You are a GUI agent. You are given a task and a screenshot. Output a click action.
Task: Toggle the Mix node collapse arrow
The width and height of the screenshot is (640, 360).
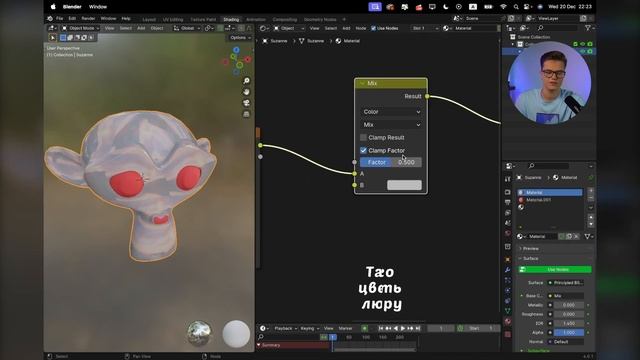tap(362, 83)
